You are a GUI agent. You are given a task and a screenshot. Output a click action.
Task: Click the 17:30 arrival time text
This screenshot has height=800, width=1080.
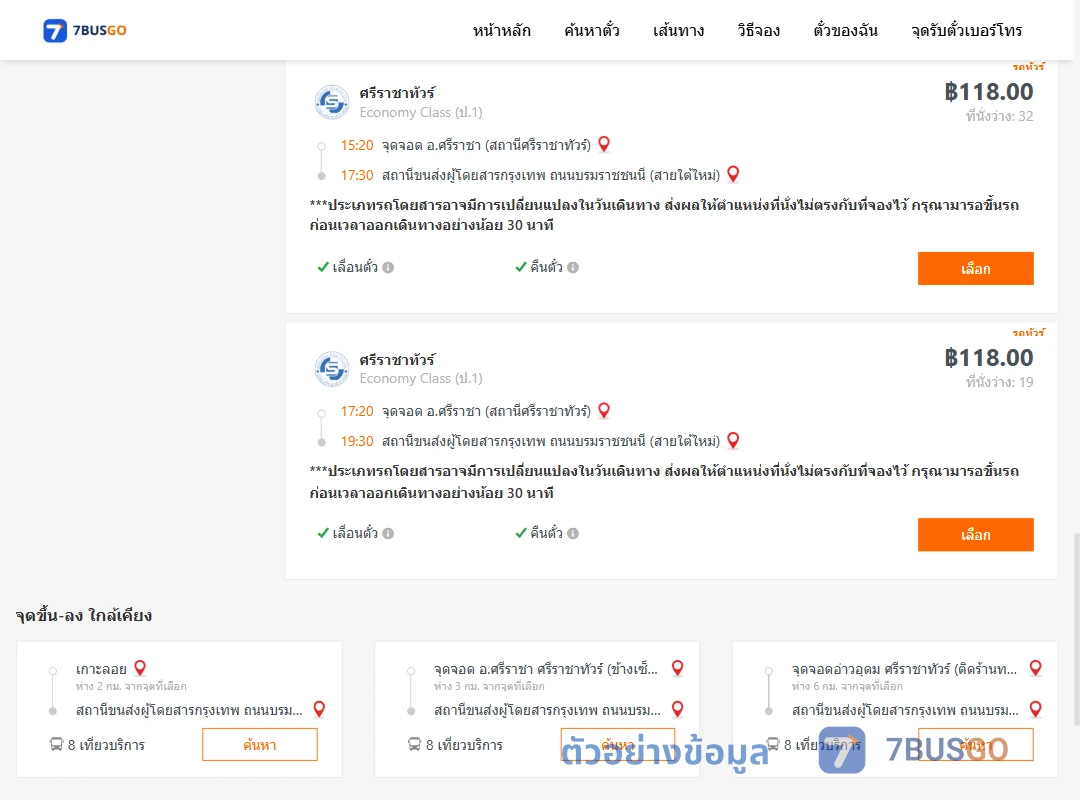click(357, 175)
